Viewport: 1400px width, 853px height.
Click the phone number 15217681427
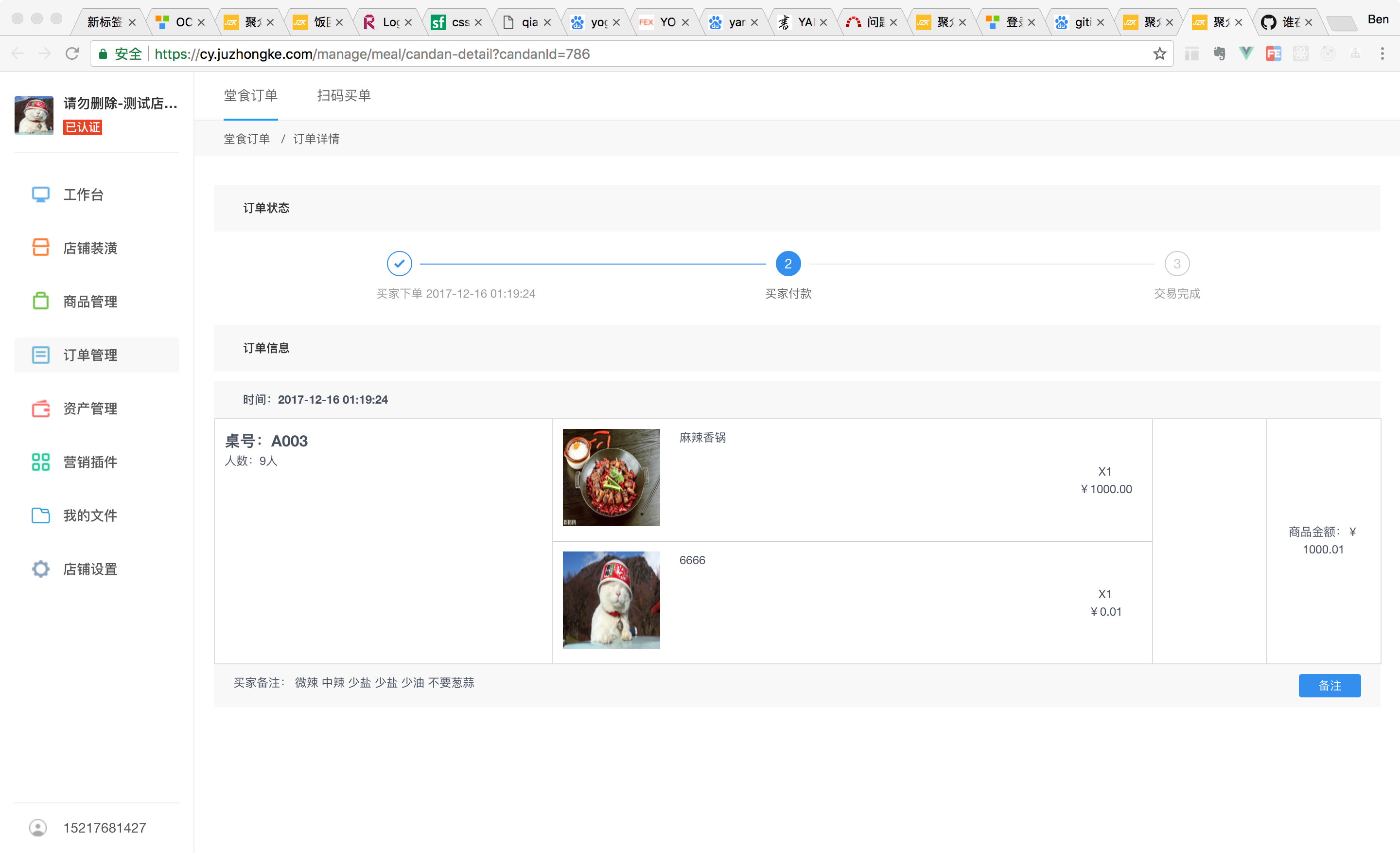coord(105,828)
